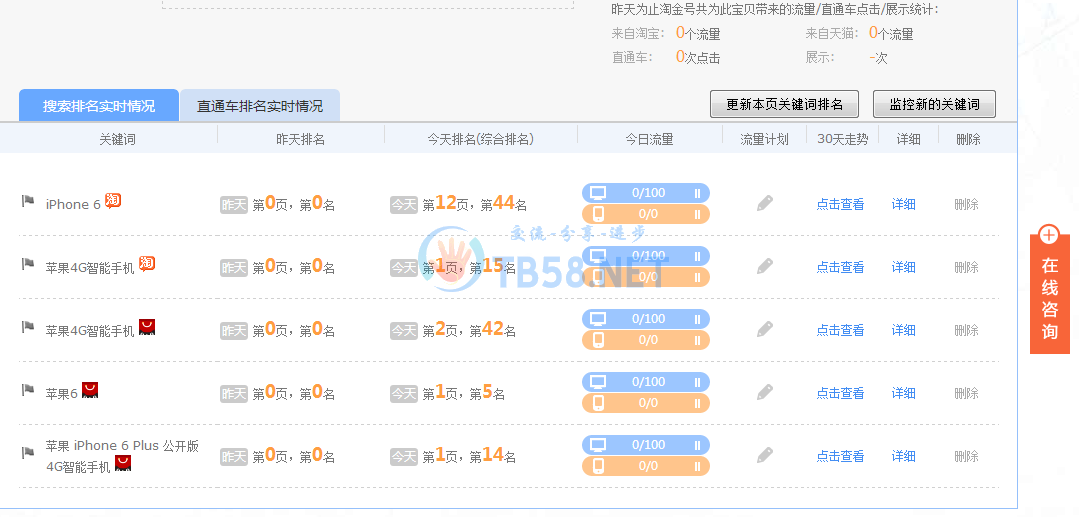The width and height of the screenshot is (1079, 517).
Task: Click the orange Taobao badge beside 苹果4G智能手机
Action: [x=147, y=264]
